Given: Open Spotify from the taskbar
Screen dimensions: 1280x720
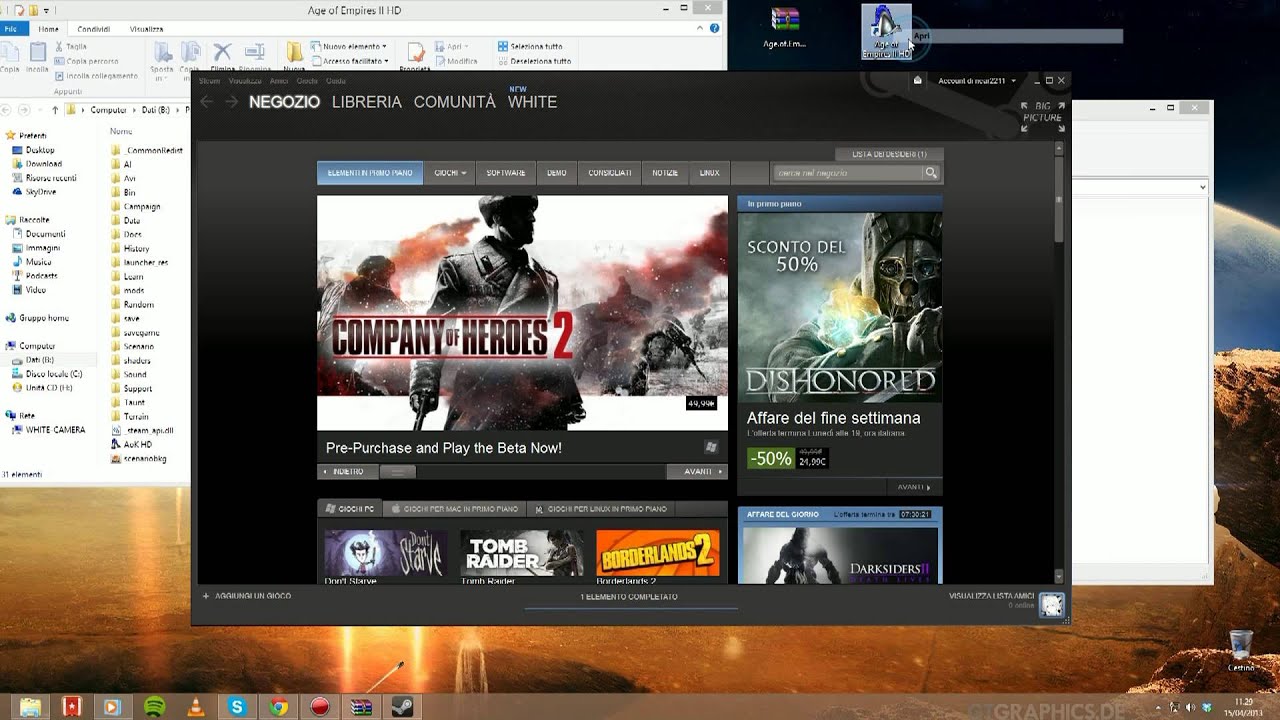Looking at the screenshot, I should click(154, 707).
